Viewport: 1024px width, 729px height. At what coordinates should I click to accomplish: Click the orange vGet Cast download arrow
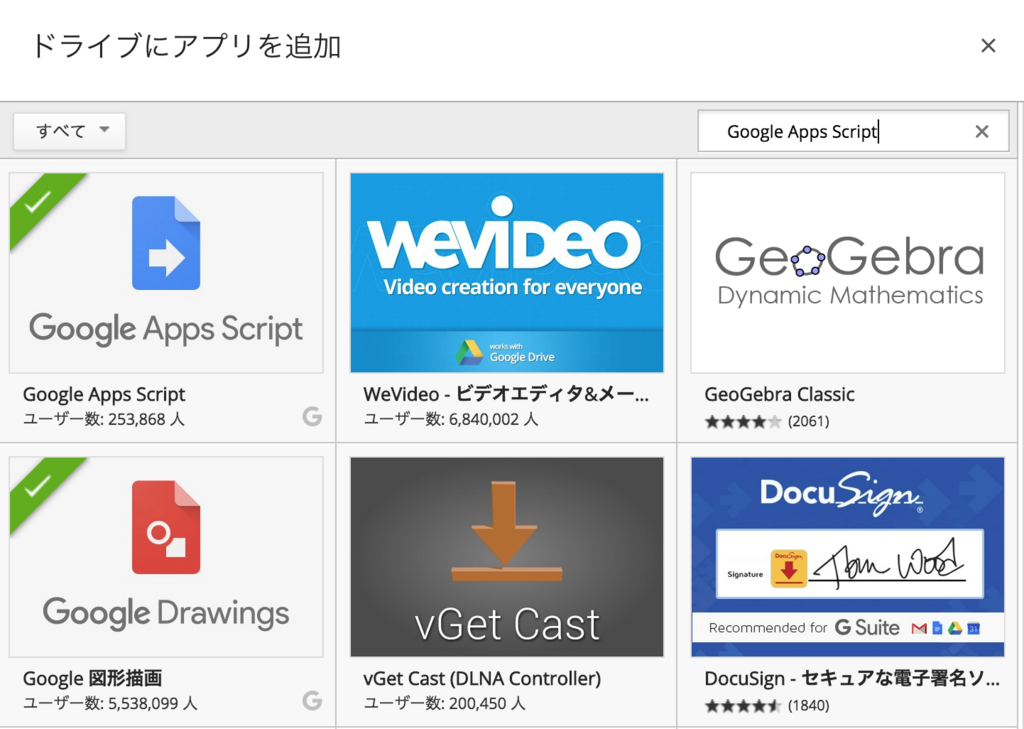pyautogui.click(x=506, y=530)
